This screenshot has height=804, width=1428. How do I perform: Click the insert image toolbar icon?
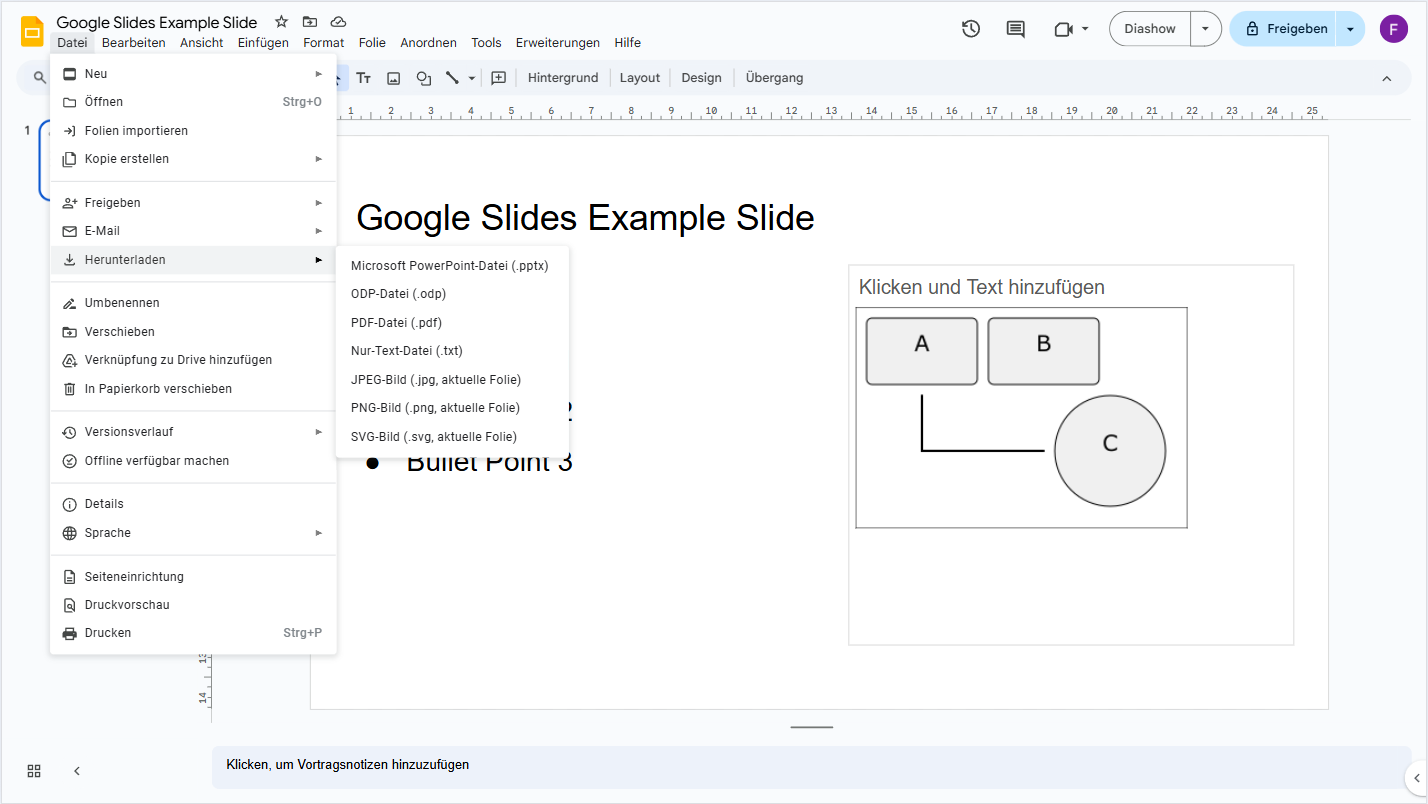pos(393,78)
